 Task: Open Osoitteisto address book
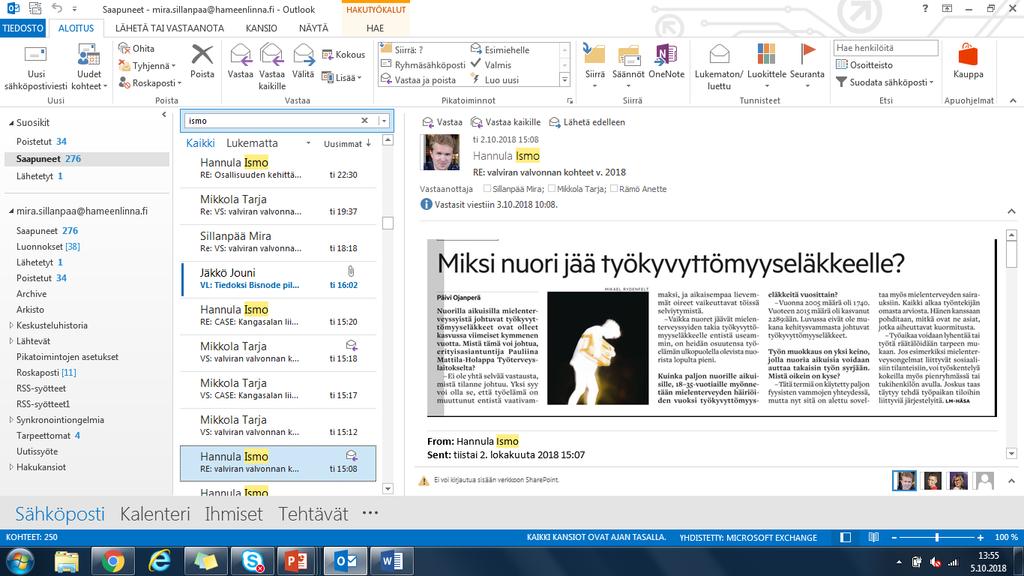click(x=864, y=65)
